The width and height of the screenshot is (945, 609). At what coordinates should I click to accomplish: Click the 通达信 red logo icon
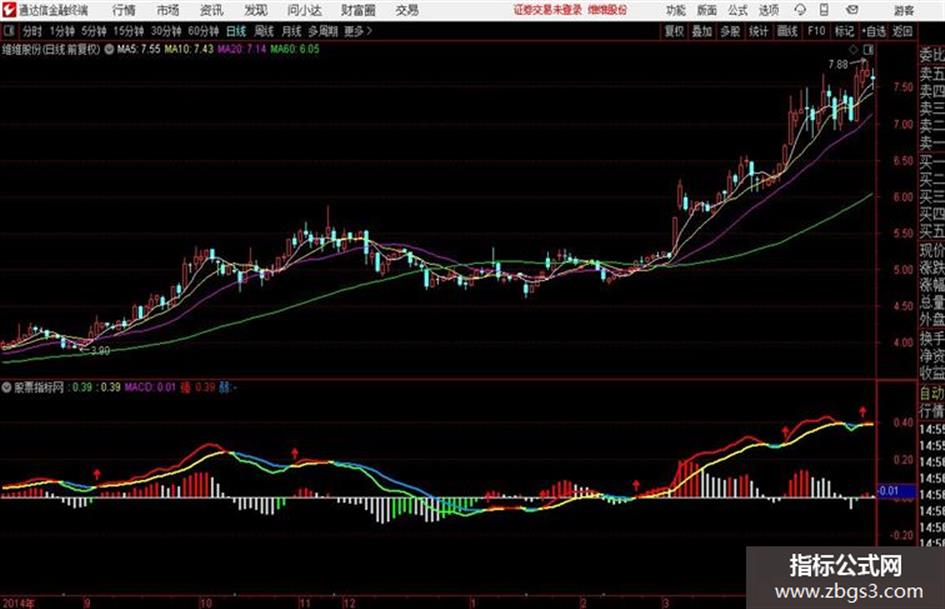point(8,10)
